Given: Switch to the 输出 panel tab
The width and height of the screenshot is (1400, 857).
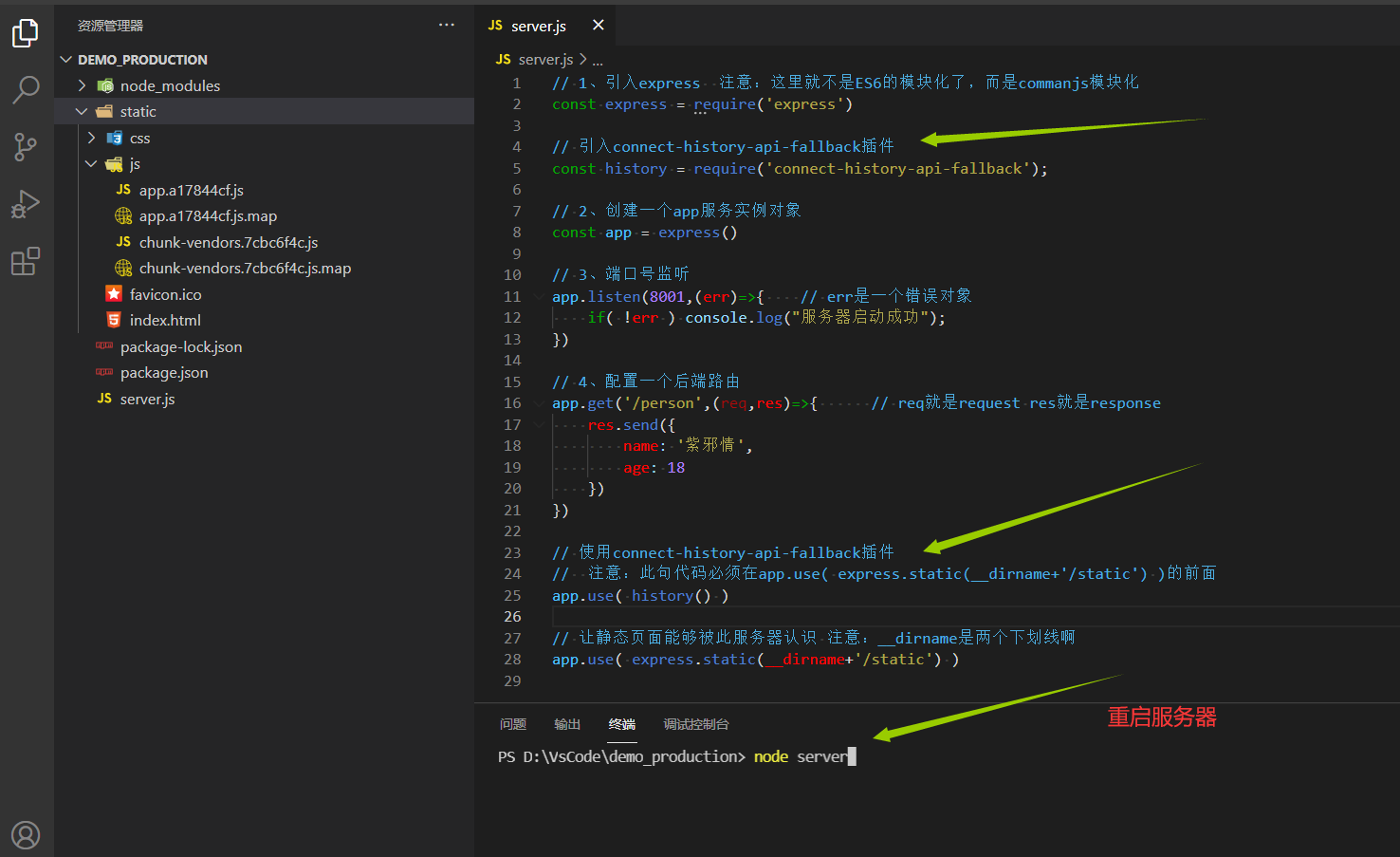Looking at the screenshot, I should tap(567, 724).
